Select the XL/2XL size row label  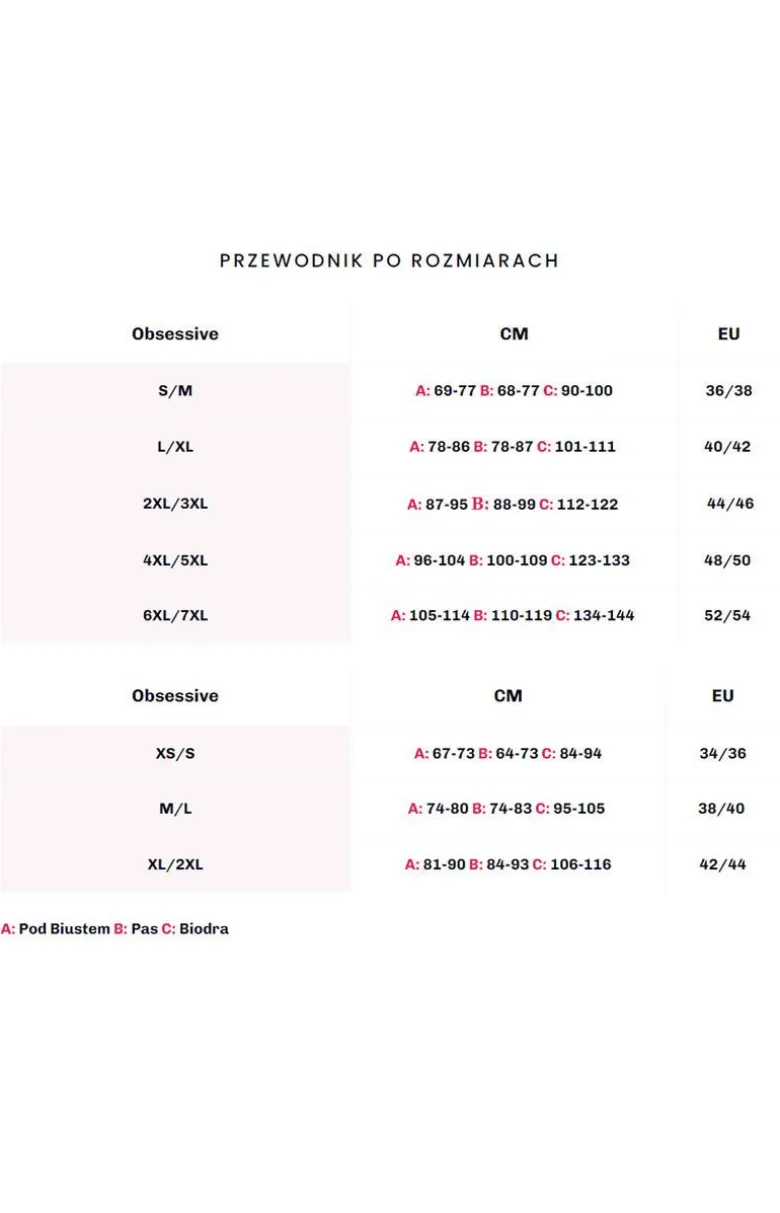point(175,865)
